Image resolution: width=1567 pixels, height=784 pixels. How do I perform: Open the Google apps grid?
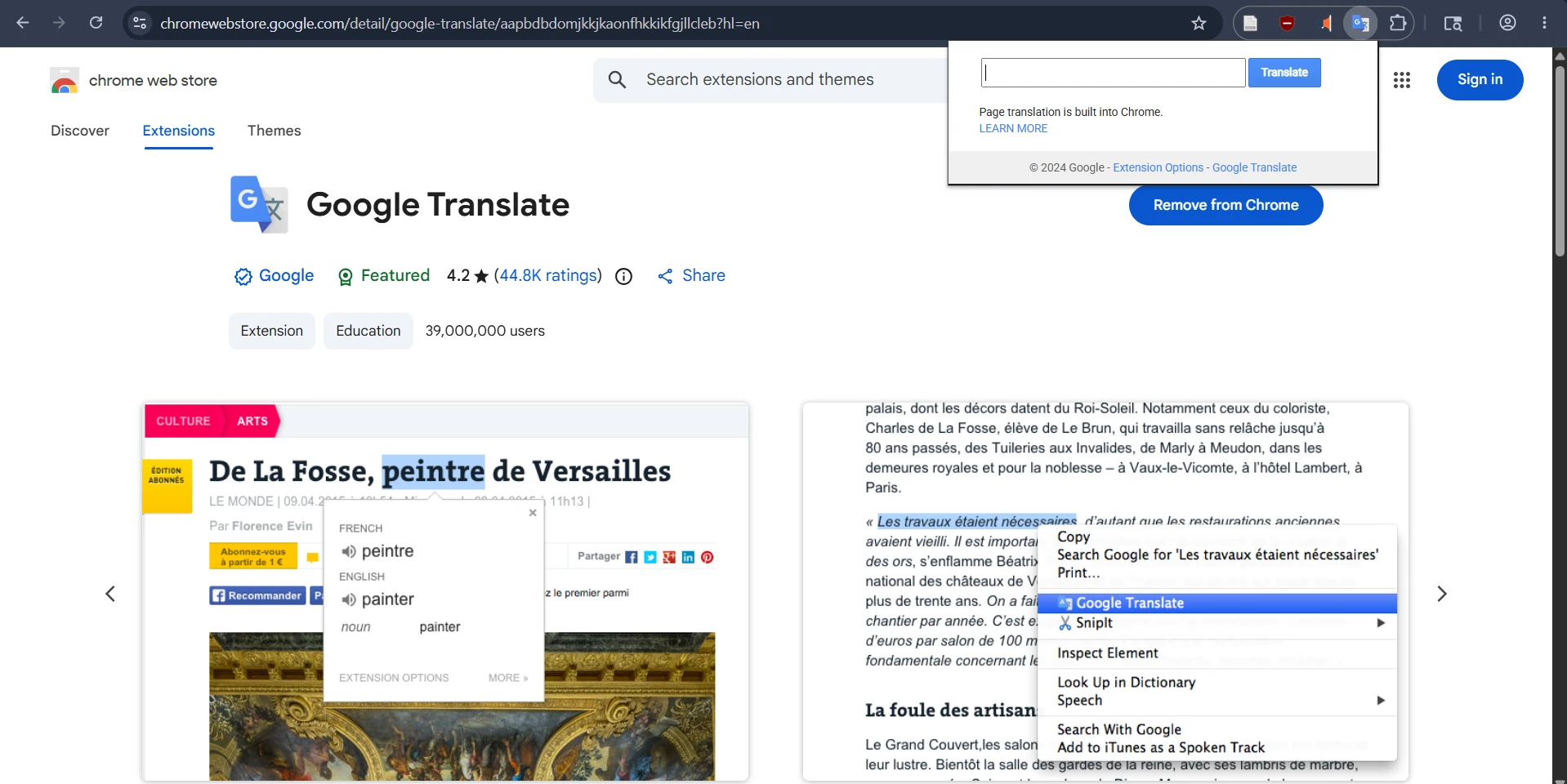pos(1402,80)
